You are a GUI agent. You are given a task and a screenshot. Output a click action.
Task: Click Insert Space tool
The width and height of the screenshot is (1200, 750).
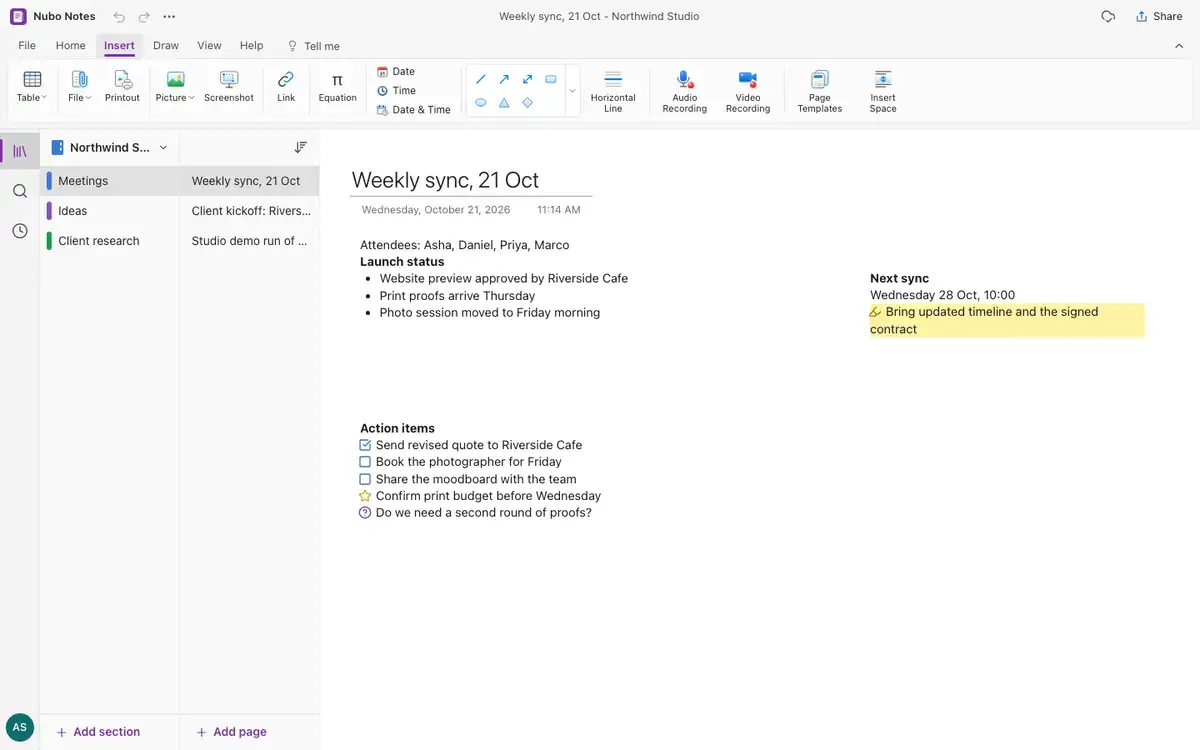(883, 92)
